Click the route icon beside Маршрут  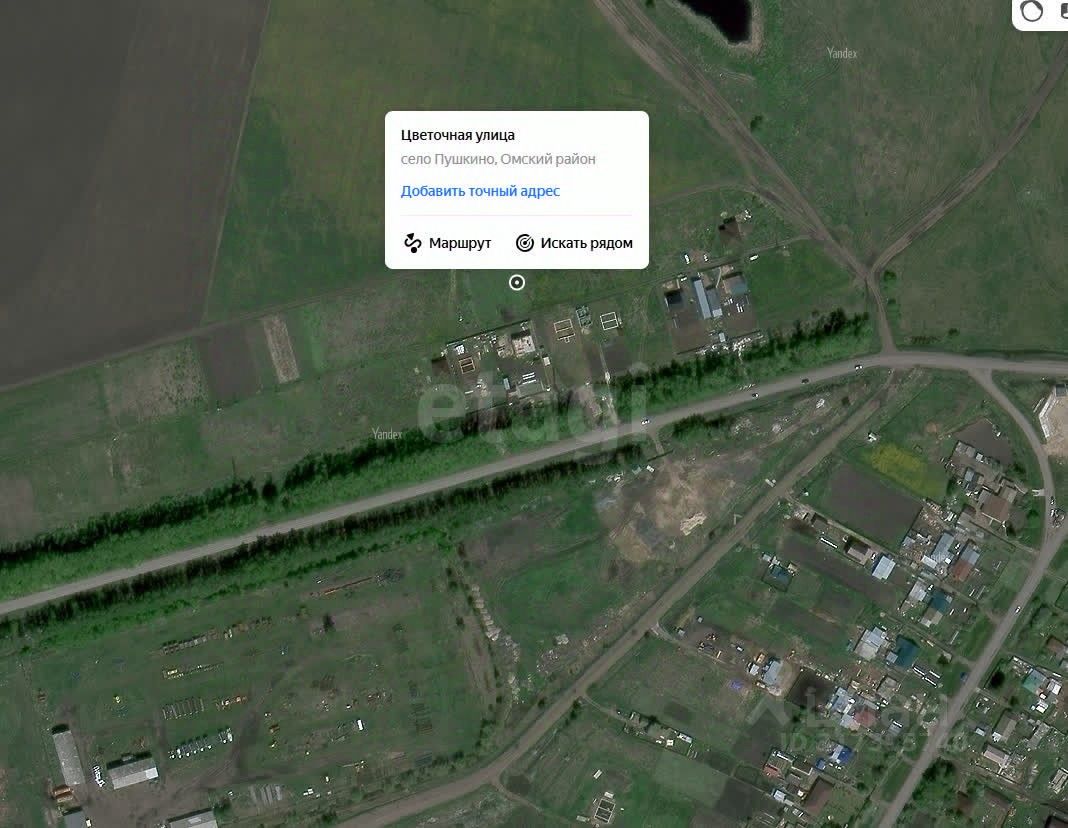pyautogui.click(x=413, y=243)
